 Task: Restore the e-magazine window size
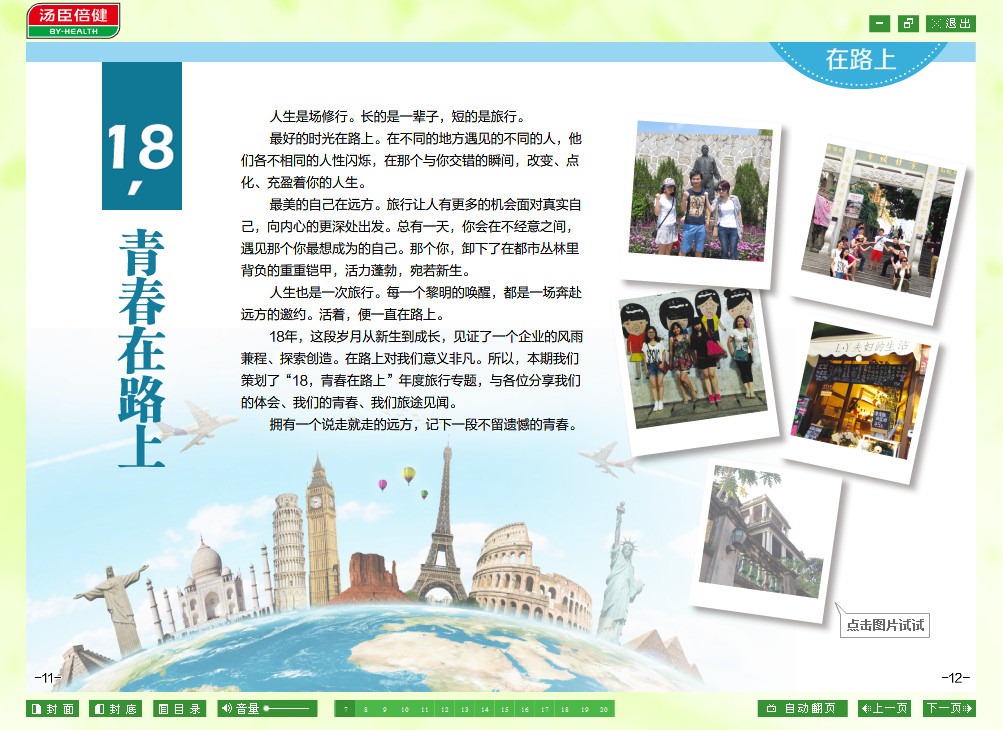pos(908,24)
